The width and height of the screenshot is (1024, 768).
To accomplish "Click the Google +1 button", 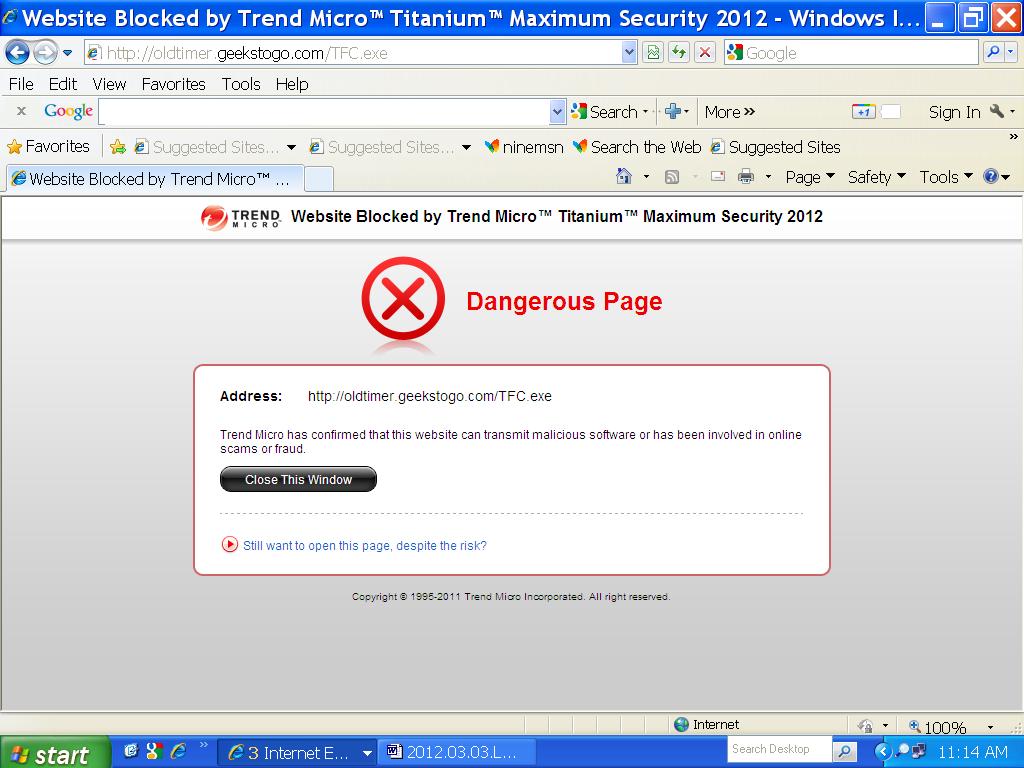I will pos(863,112).
